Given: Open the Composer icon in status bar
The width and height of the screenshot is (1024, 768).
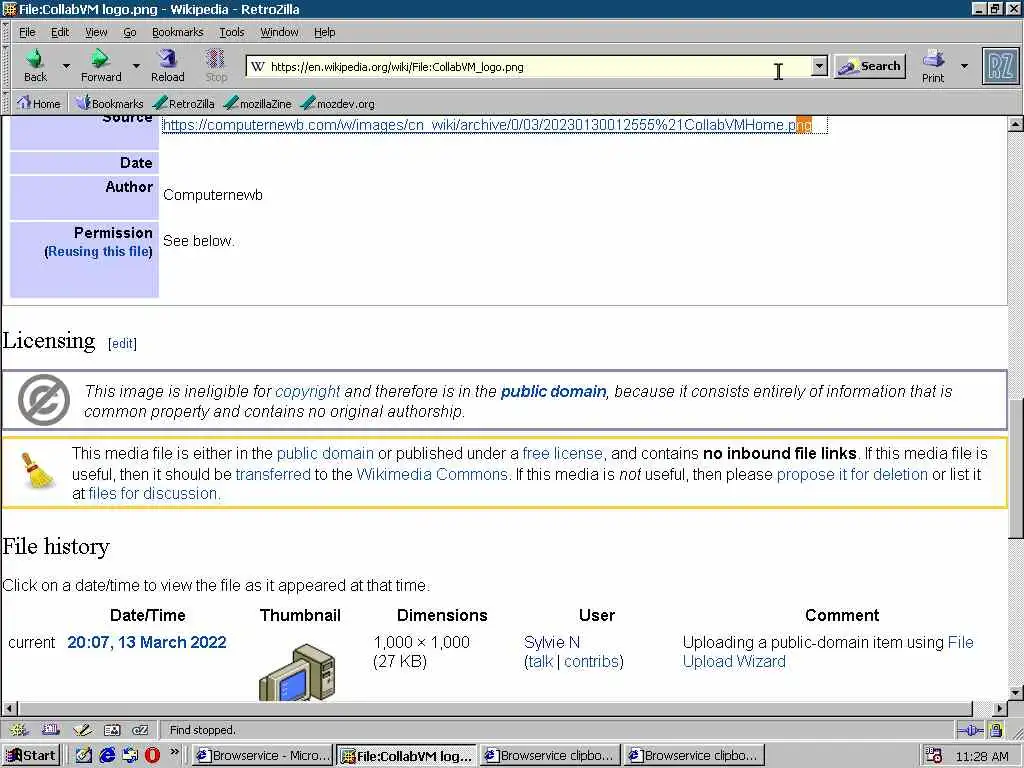Looking at the screenshot, I should pos(82,729).
